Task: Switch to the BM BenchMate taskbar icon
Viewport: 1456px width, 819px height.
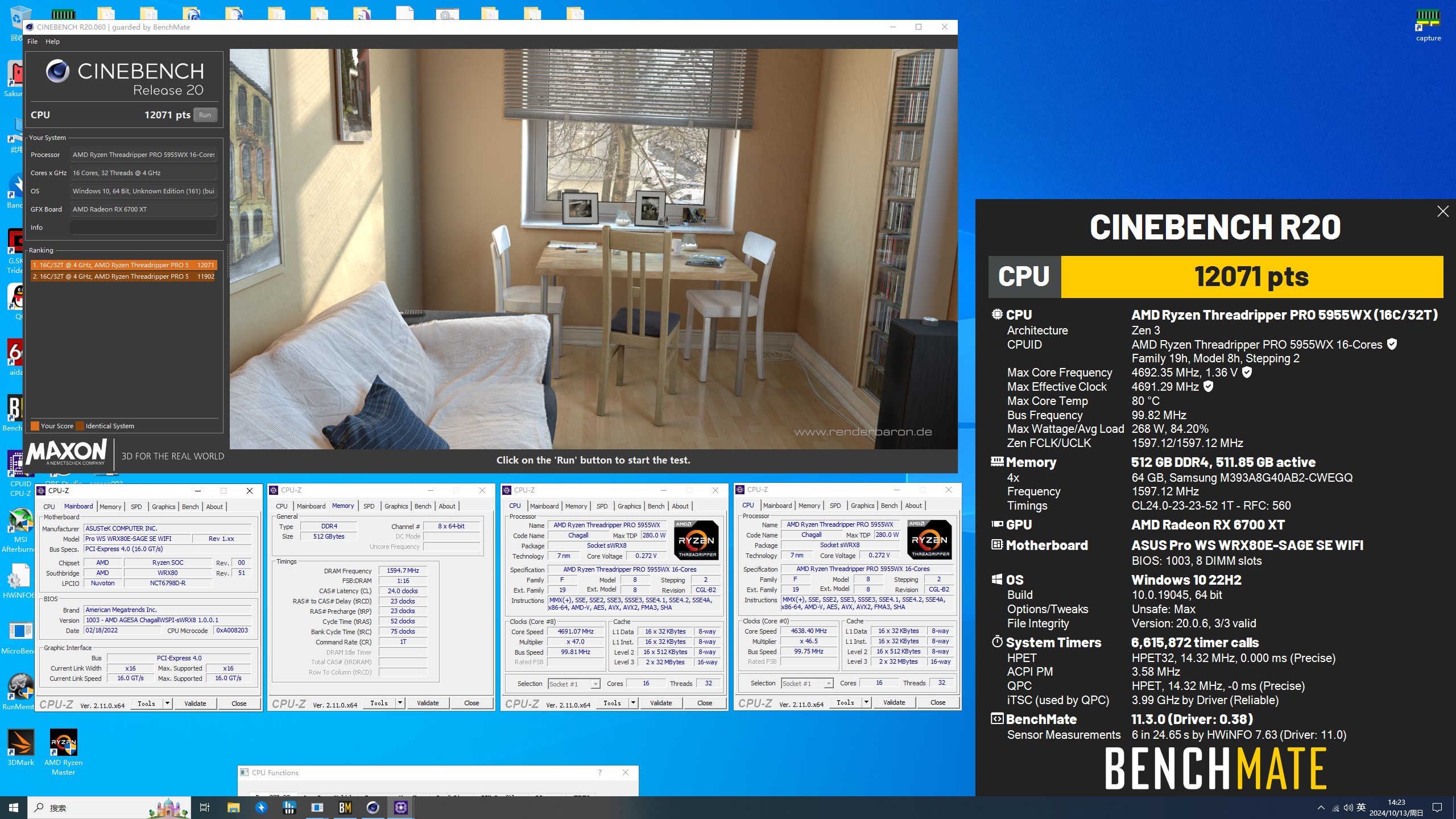Action: [345, 808]
